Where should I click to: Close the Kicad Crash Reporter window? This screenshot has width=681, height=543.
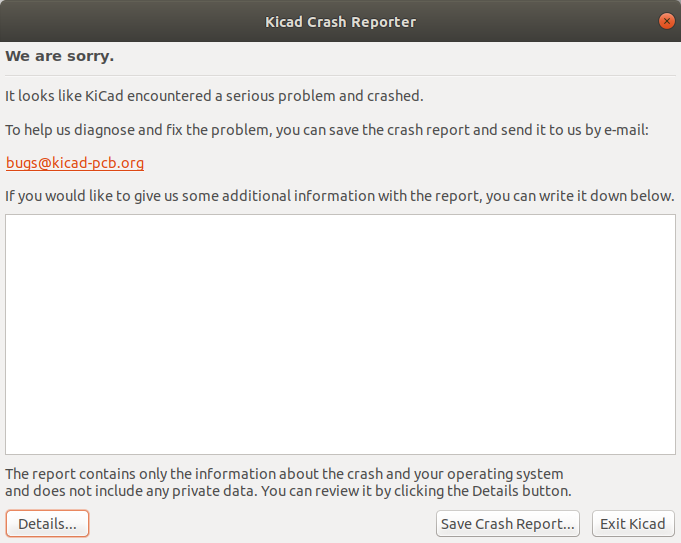click(666, 21)
